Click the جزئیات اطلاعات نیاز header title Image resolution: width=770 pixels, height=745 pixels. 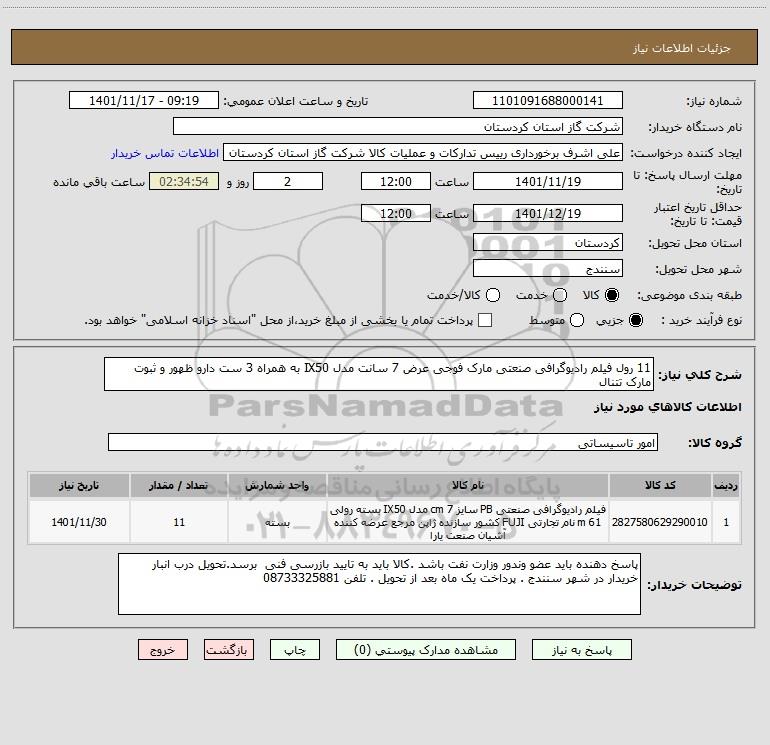(682, 48)
